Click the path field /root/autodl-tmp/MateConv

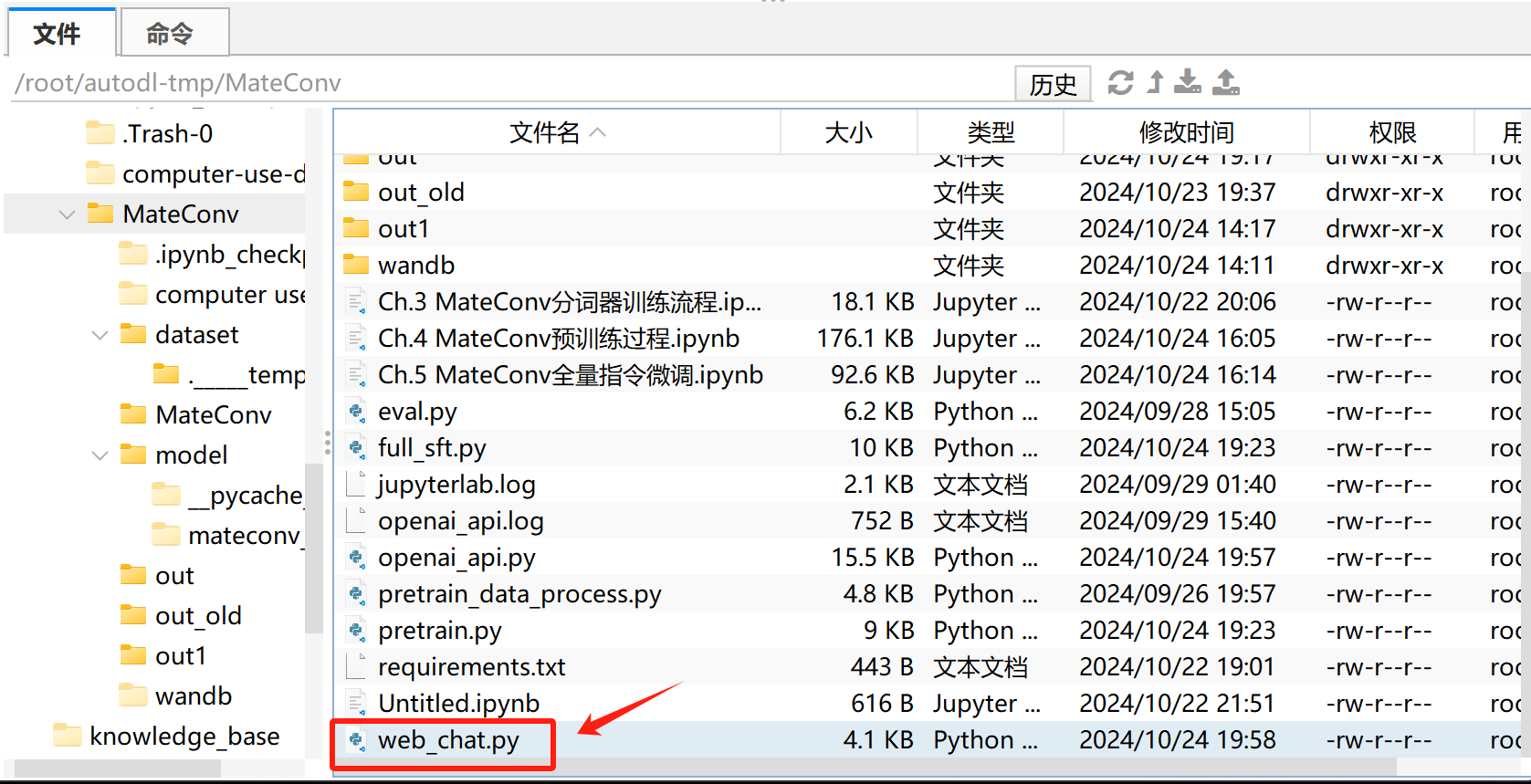[511, 83]
